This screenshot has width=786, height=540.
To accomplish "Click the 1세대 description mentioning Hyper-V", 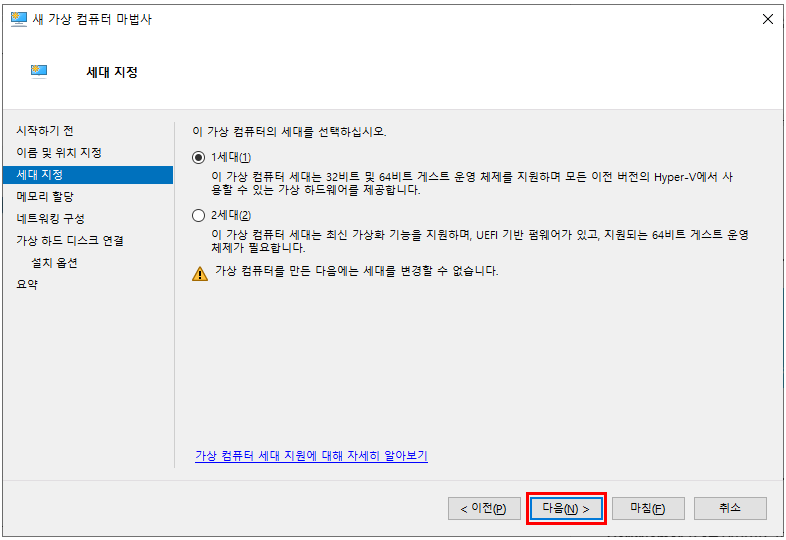I will pyautogui.click(x=472, y=184).
